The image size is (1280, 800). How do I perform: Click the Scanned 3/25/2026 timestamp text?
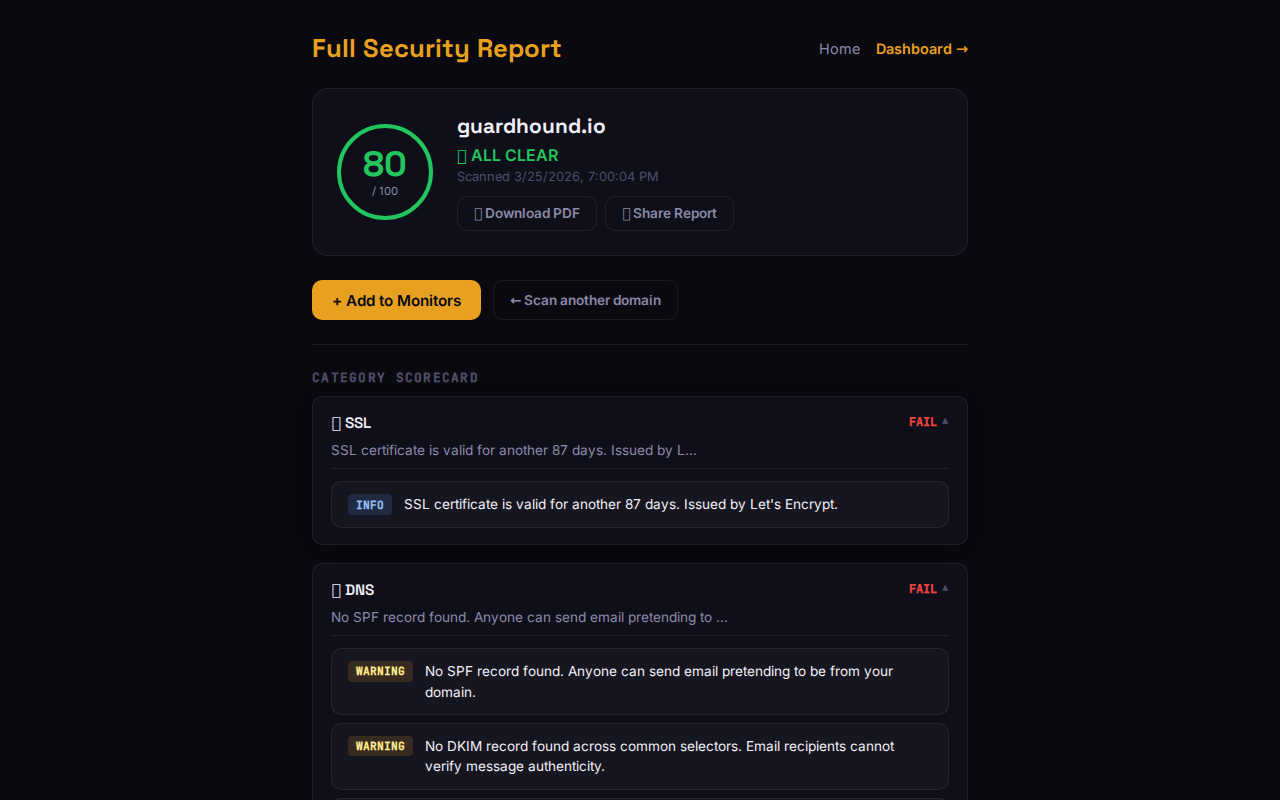tap(557, 177)
